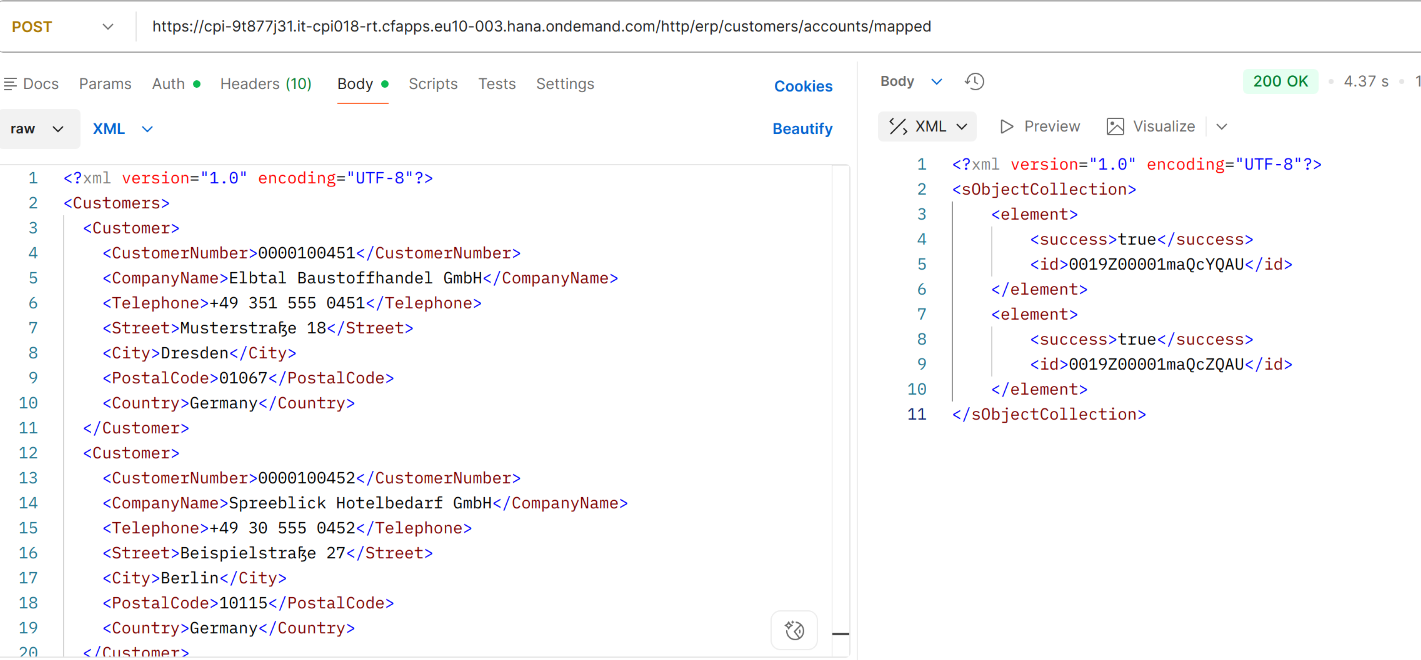The height and width of the screenshot is (660, 1421).
Task: Switch to the Auth tab
Action: coord(176,84)
